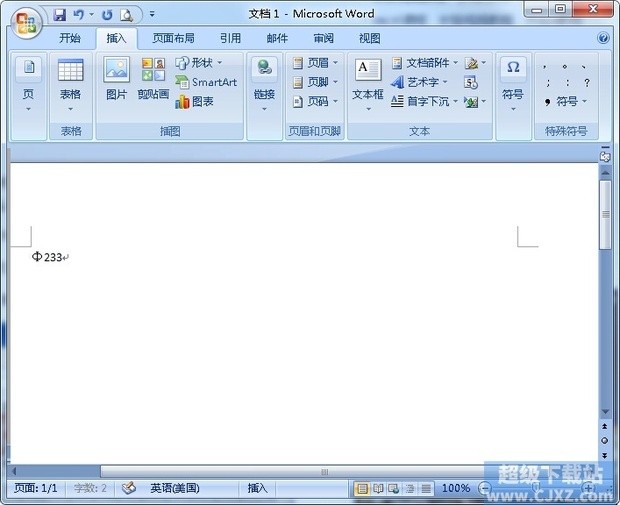This screenshot has height=505, width=620.
Task: Open the 审阅 review tab
Action: [x=323, y=38]
